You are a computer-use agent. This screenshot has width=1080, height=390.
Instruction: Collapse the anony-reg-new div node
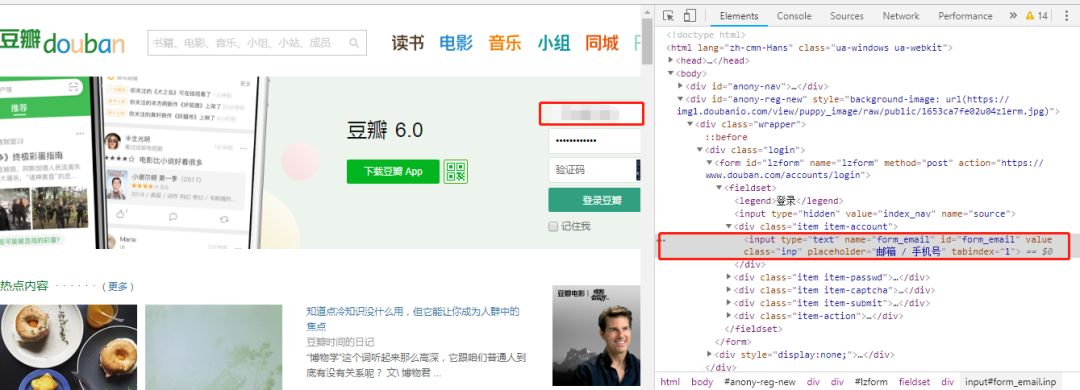tap(681, 99)
